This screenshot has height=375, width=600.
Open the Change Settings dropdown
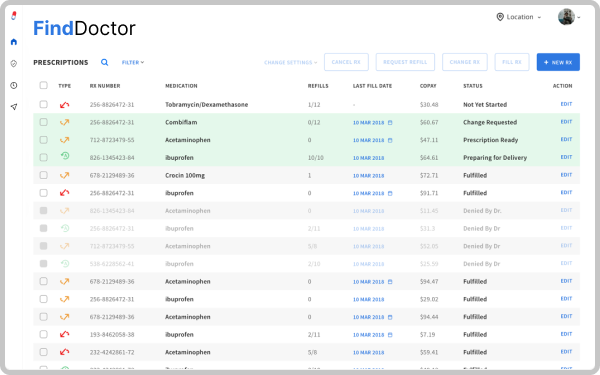(290, 62)
